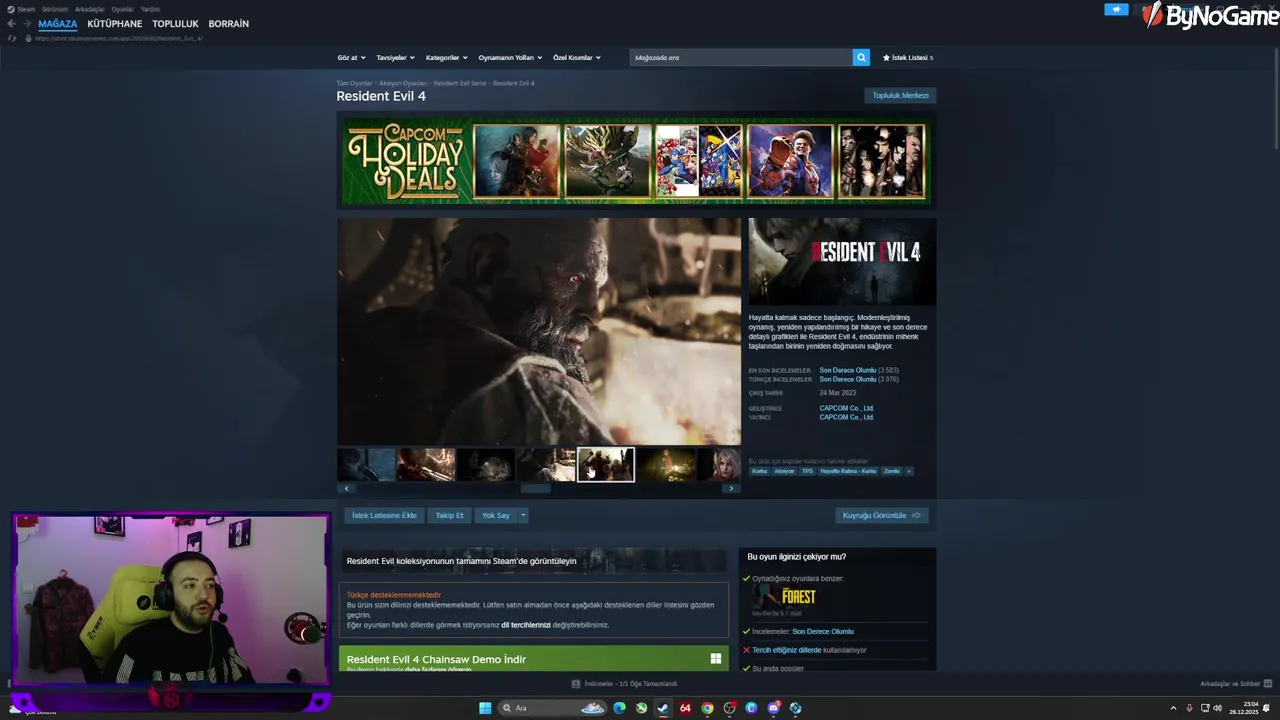Click the screenshot strip horizontal scrollbar handle
The width and height of the screenshot is (1280, 720).
click(535, 488)
